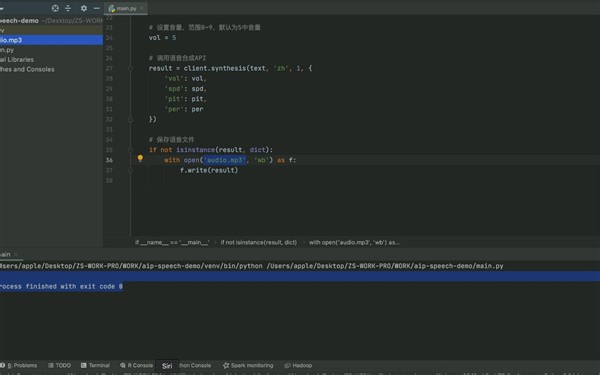The height and width of the screenshot is (375, 600).
Task: Select Scratches and Consoles tree node
Action: point(51,69)
